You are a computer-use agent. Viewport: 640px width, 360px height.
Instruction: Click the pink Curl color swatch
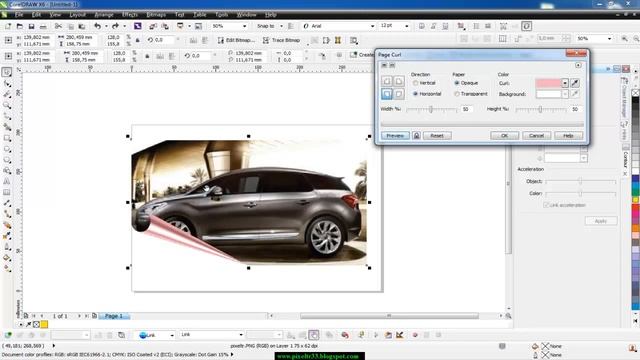tap(548, 83)
